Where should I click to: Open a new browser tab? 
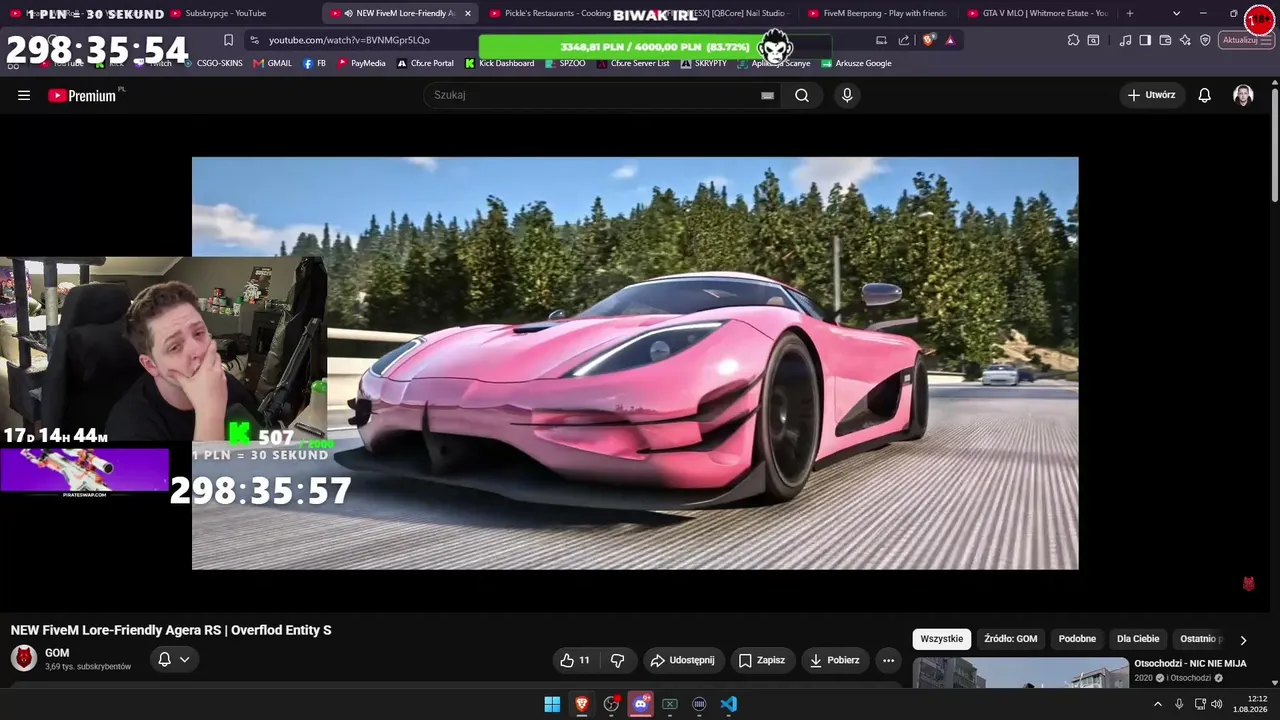(1130, 13)
